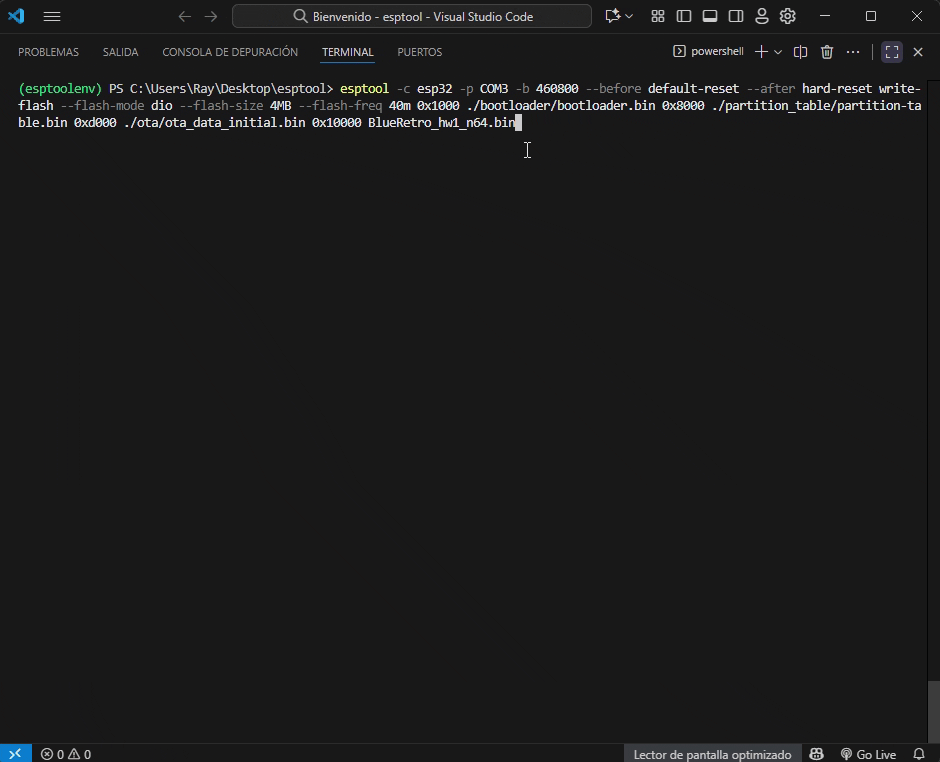Toggle the bottom panel visibility

tap(710, 16)
